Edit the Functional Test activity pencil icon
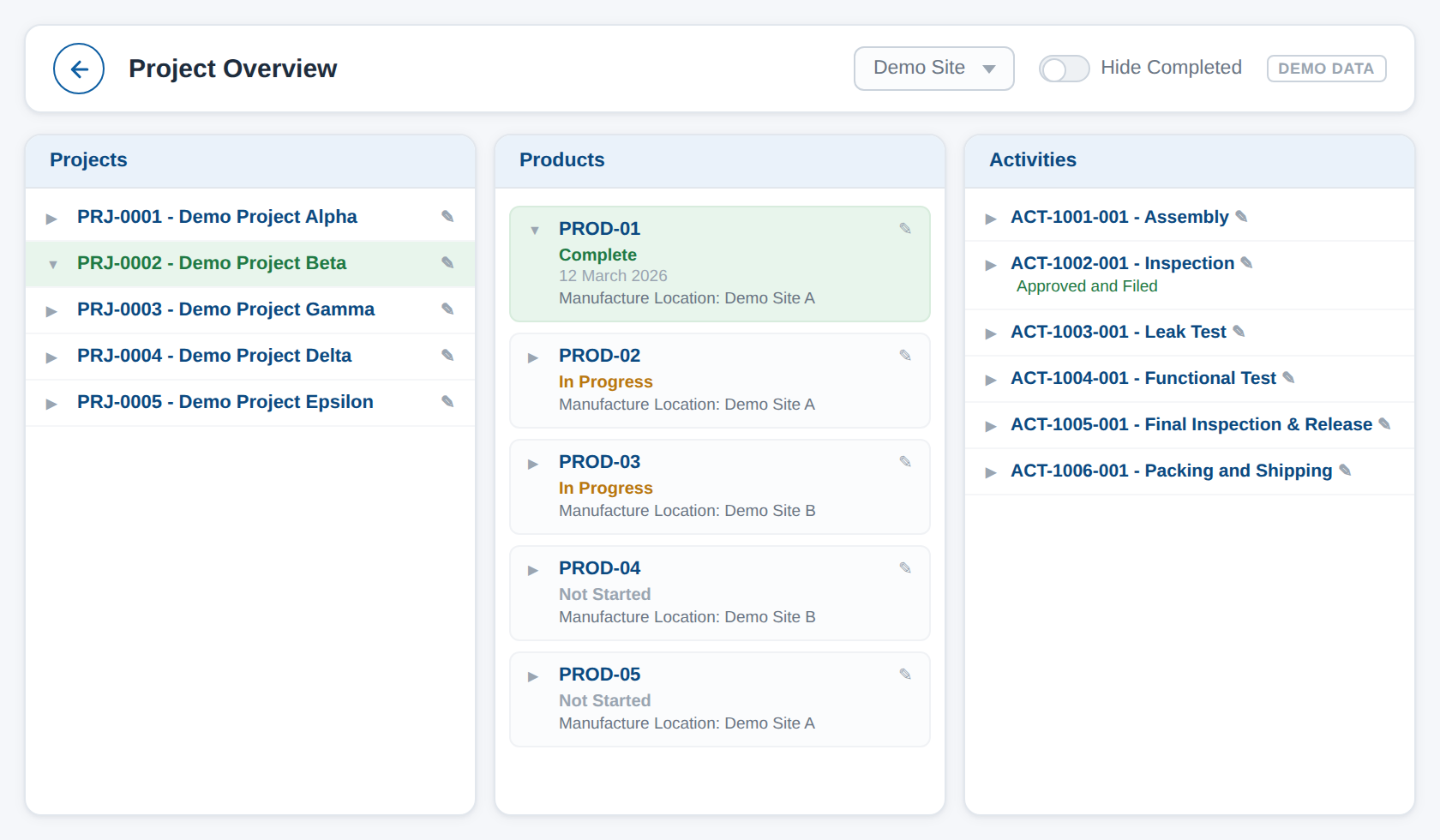This screenshot has height=840, width=1440. click(1288, 377)
